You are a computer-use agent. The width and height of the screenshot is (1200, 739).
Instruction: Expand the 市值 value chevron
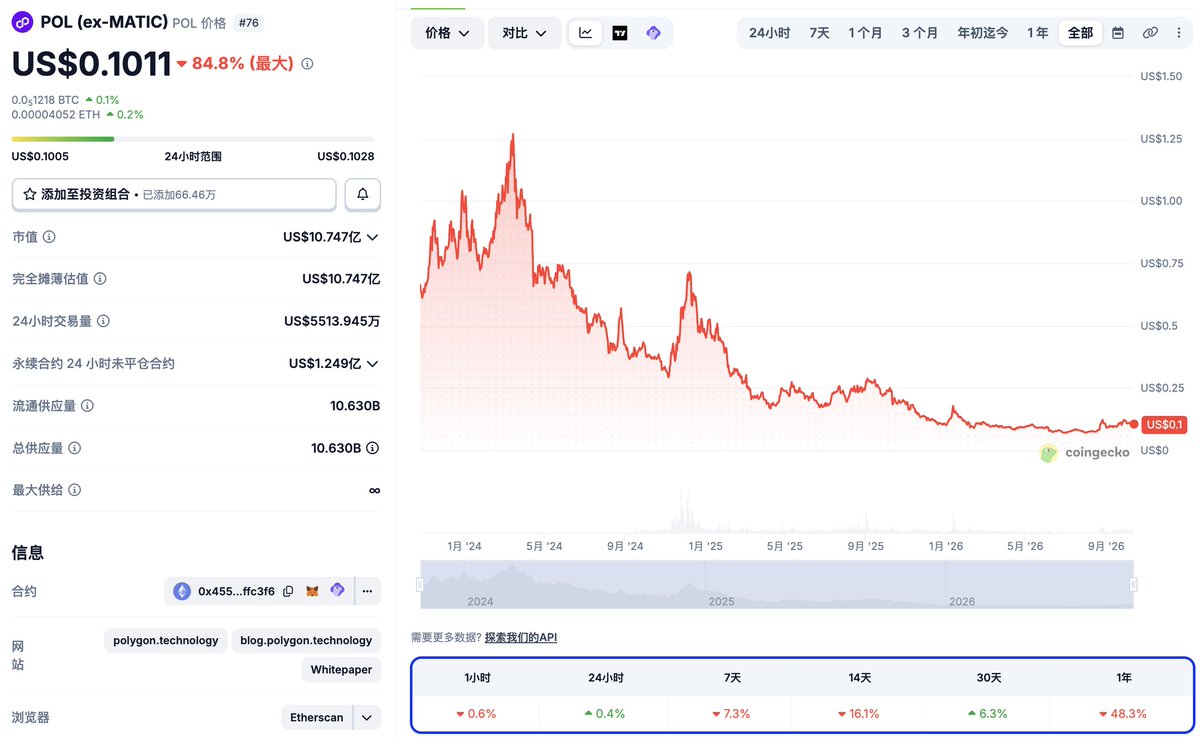[373, 237]
